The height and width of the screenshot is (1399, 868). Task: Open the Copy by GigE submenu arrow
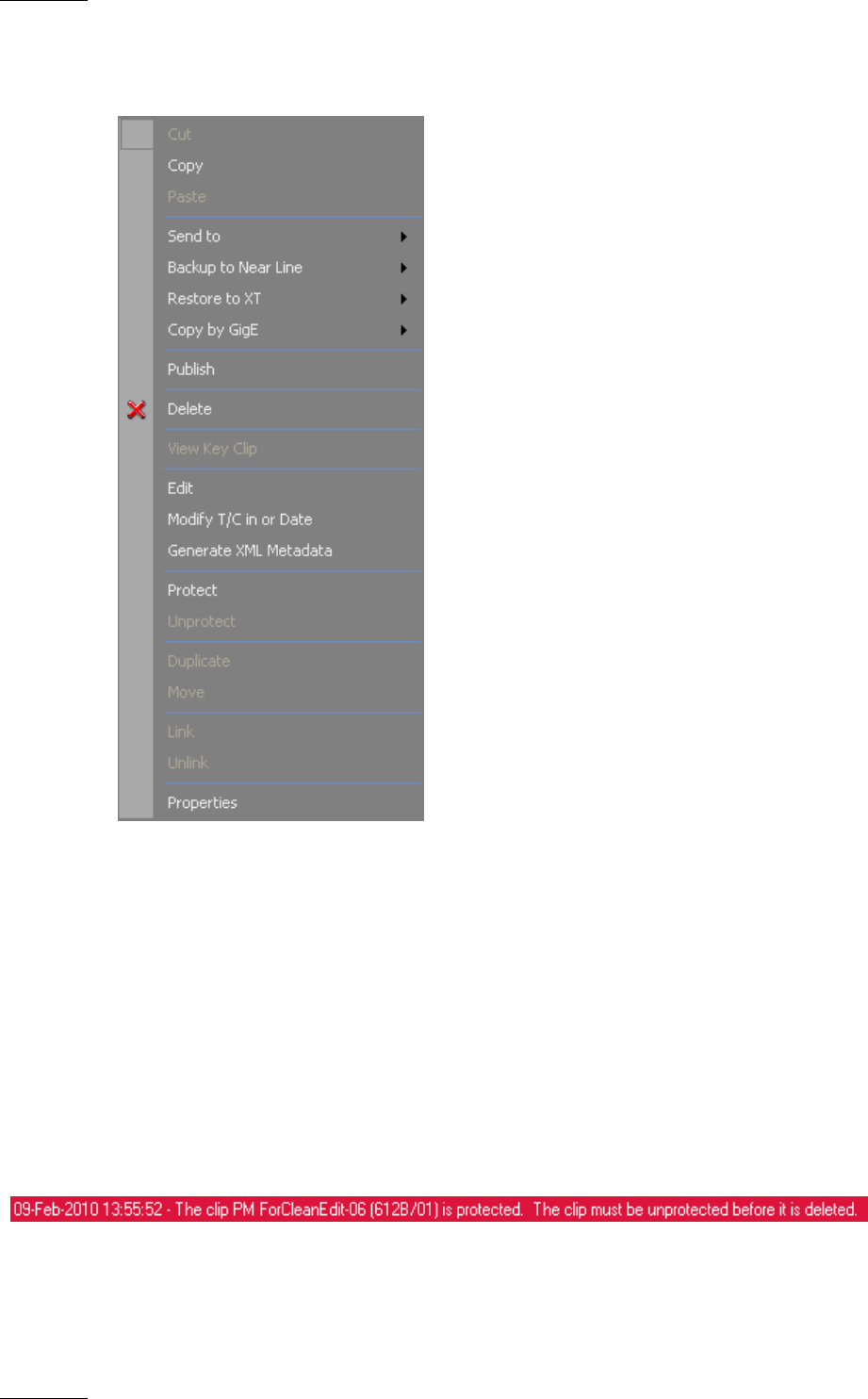[x=403, y=330]
